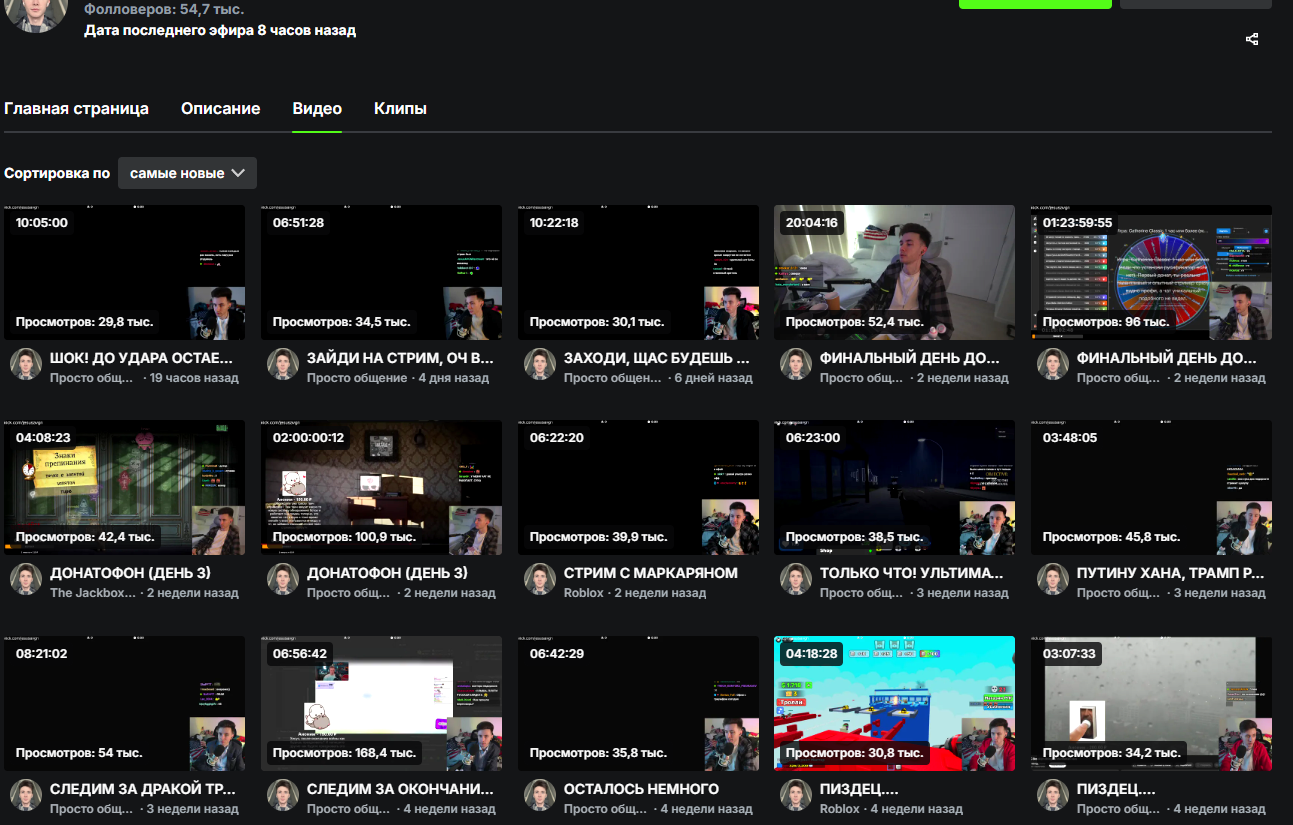
Task: Play the 20:04:16 video thumbnail
Action: point(894,273)
